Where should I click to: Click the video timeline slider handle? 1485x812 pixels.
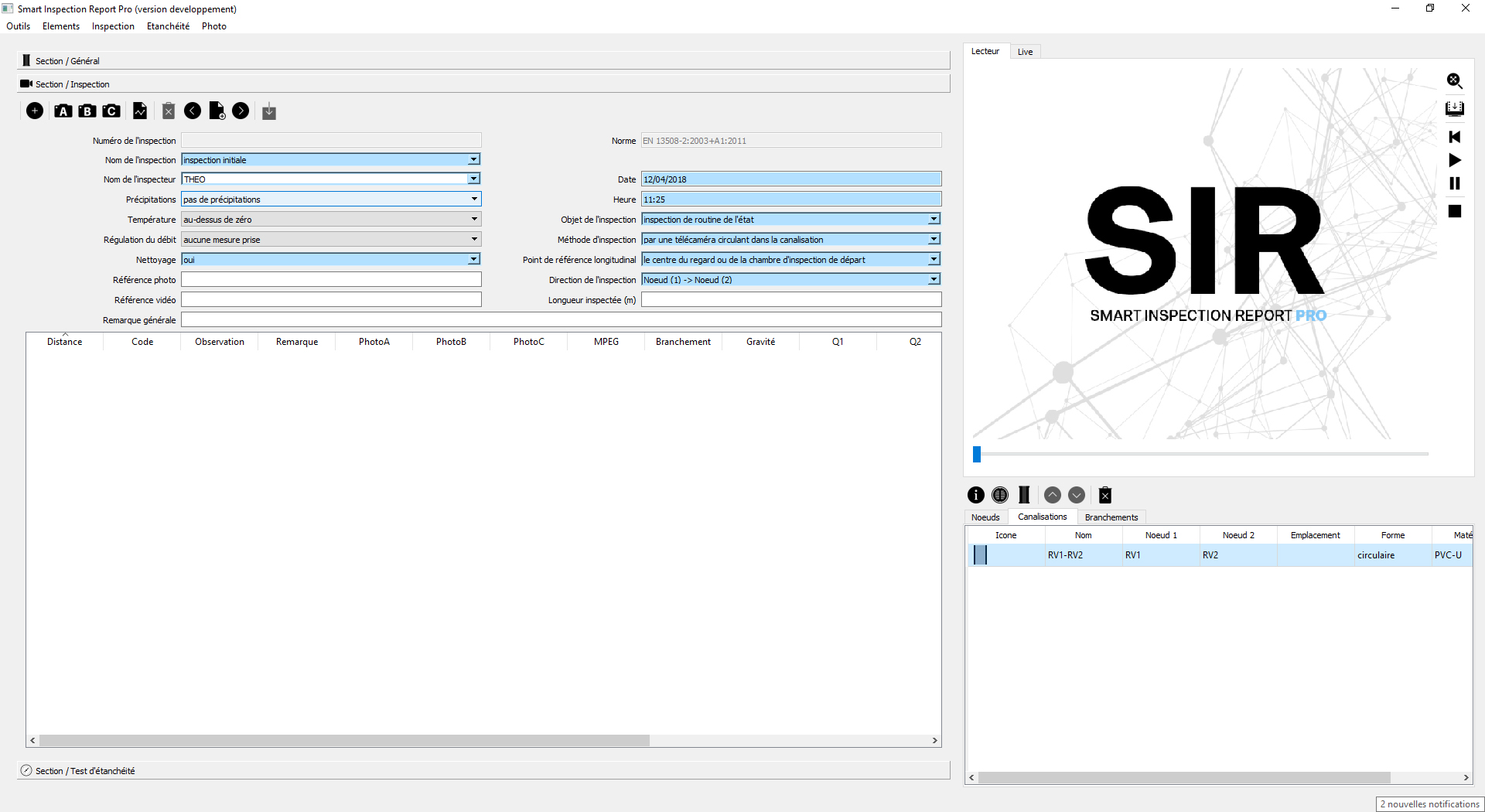pyautogui.click(x=977, y=455)
